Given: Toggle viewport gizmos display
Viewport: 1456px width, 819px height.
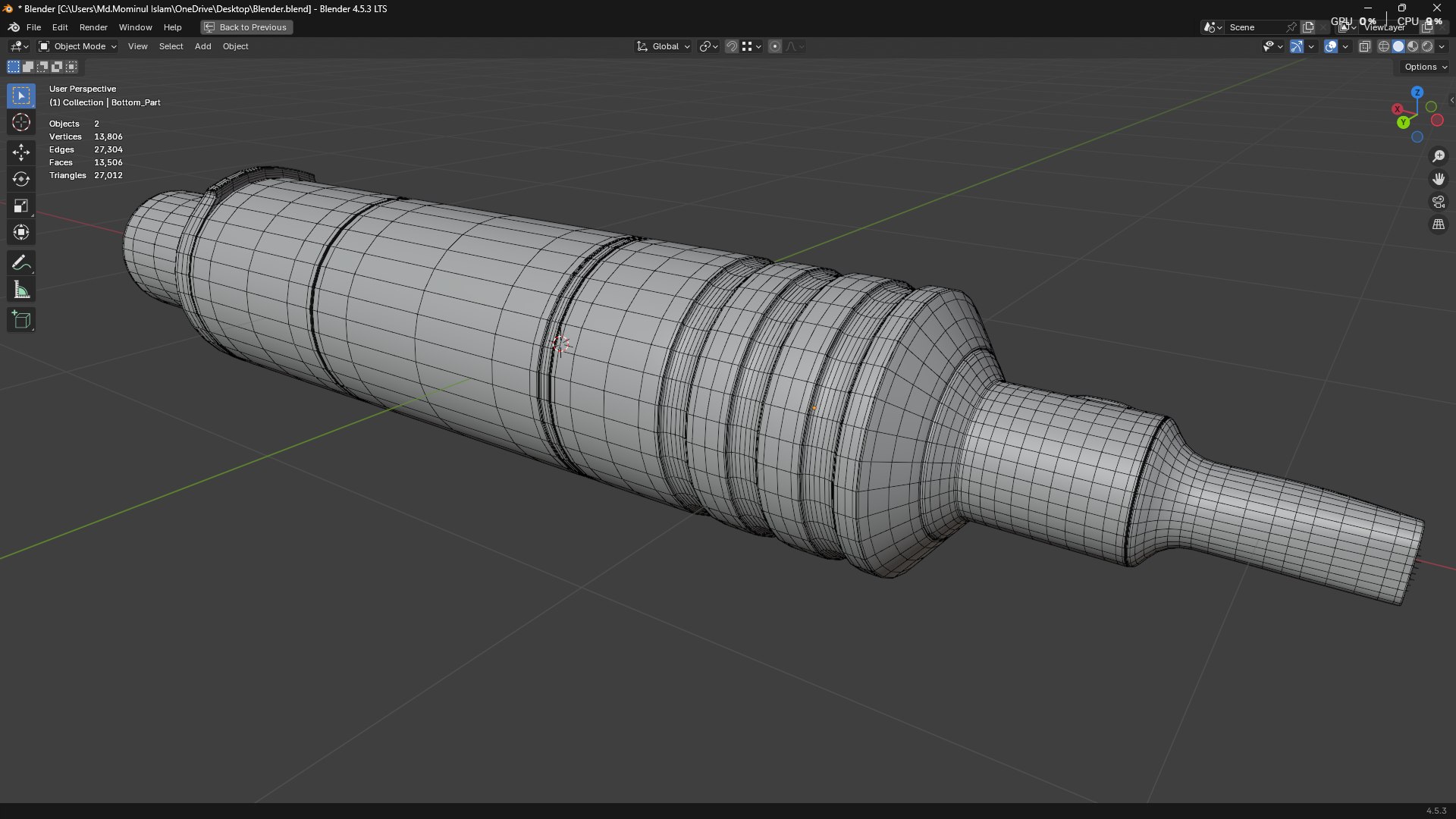Looking at the screenshot, I should (1297, 46).
